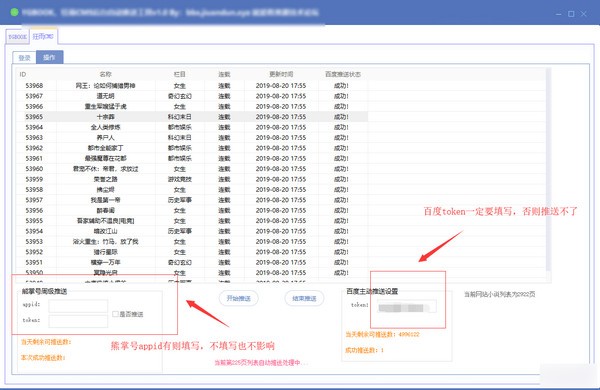Click the 更新时间 column header
This screenshot has height=390, width=600.
[281, 74]
